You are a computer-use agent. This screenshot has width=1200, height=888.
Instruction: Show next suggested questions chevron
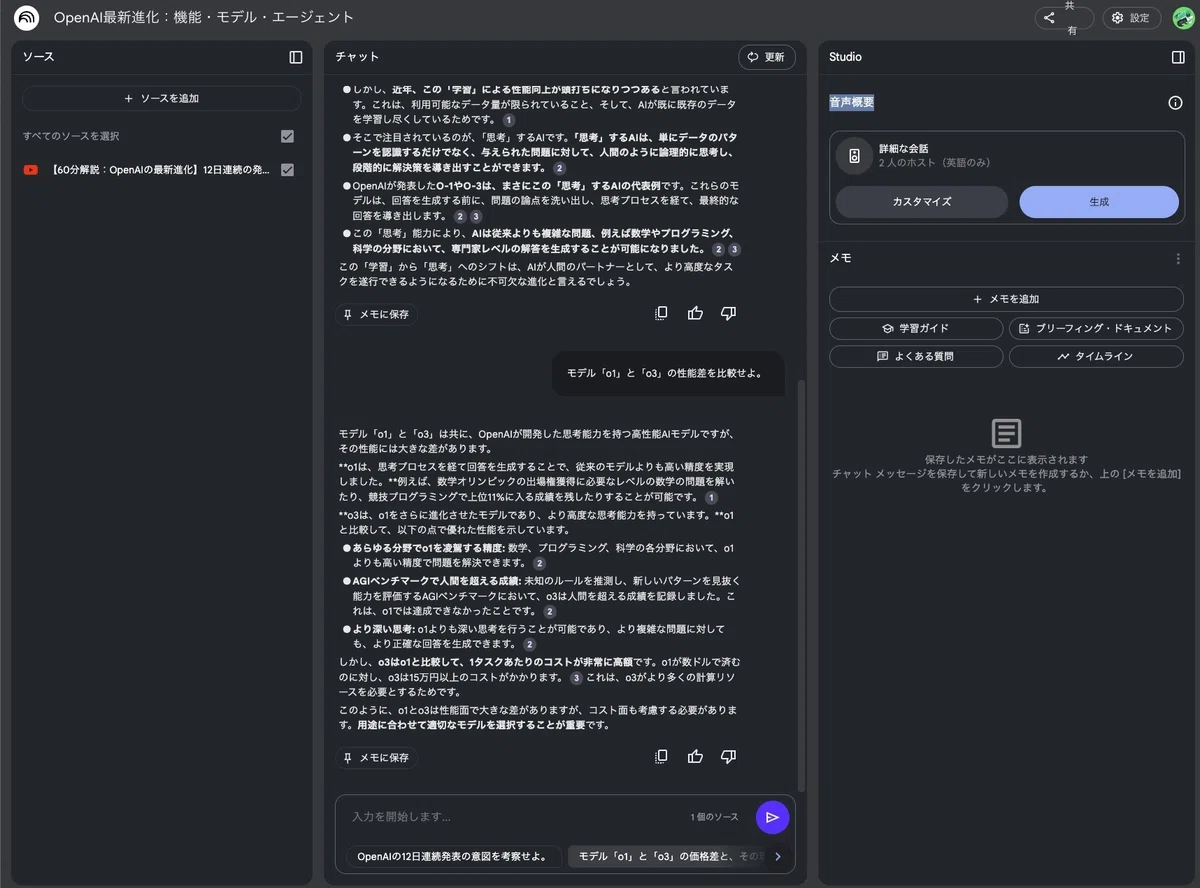point(778,856)
